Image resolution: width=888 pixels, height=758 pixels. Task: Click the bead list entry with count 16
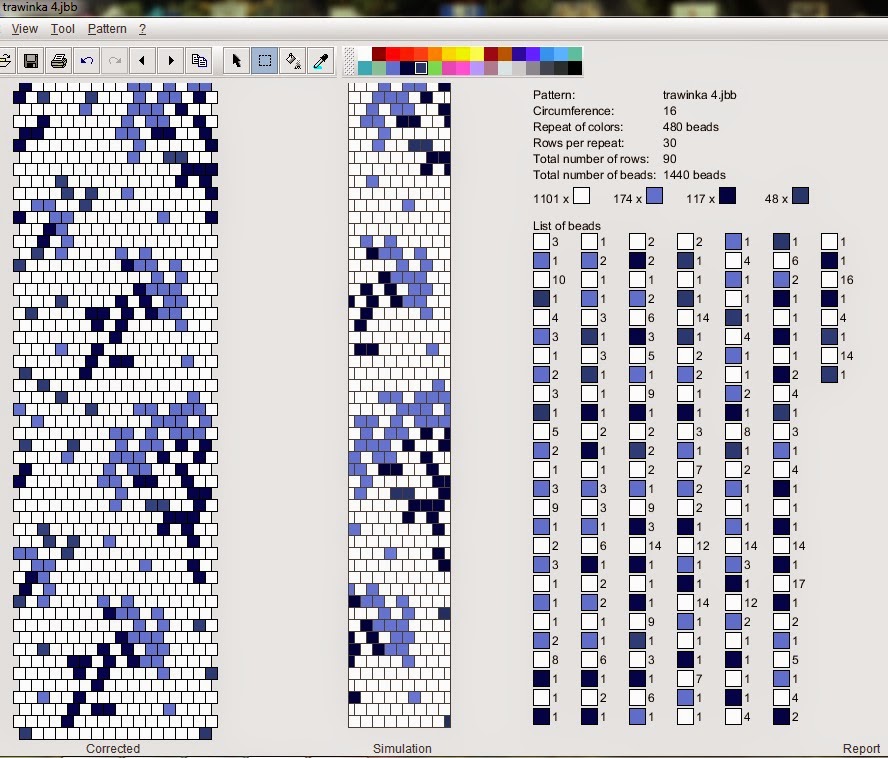pos(837,279)
